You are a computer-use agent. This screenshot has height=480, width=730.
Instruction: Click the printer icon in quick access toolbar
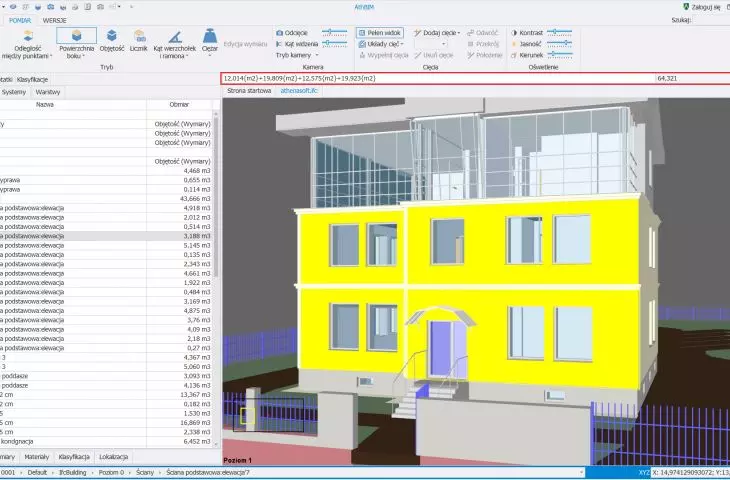pos(75,7)
